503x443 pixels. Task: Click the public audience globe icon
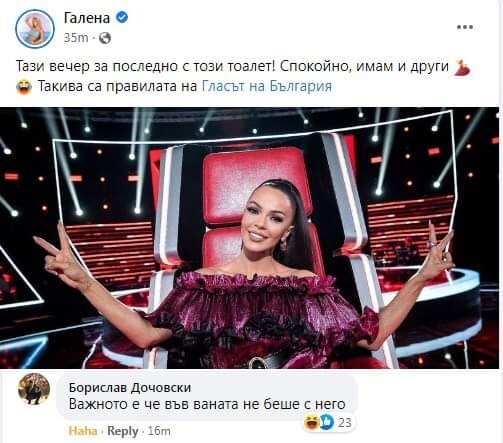coord(105,38)
